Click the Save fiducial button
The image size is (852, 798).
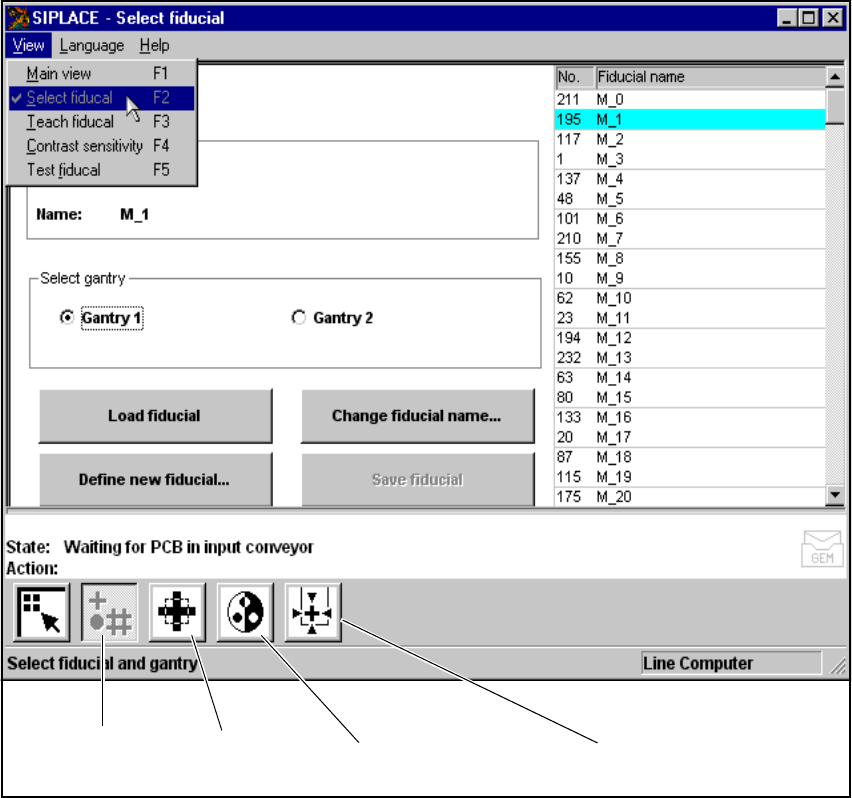[x=417, y=480]
